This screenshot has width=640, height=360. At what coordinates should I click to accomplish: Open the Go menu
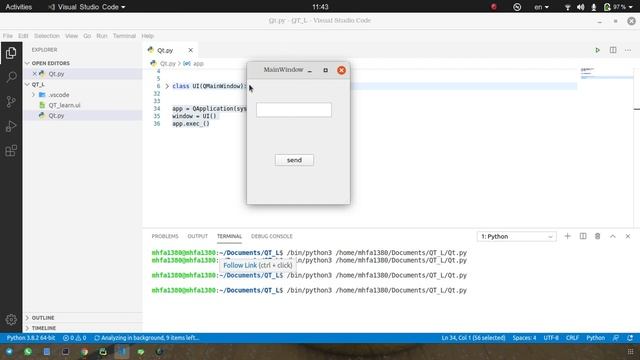click(x=87, y=36)
